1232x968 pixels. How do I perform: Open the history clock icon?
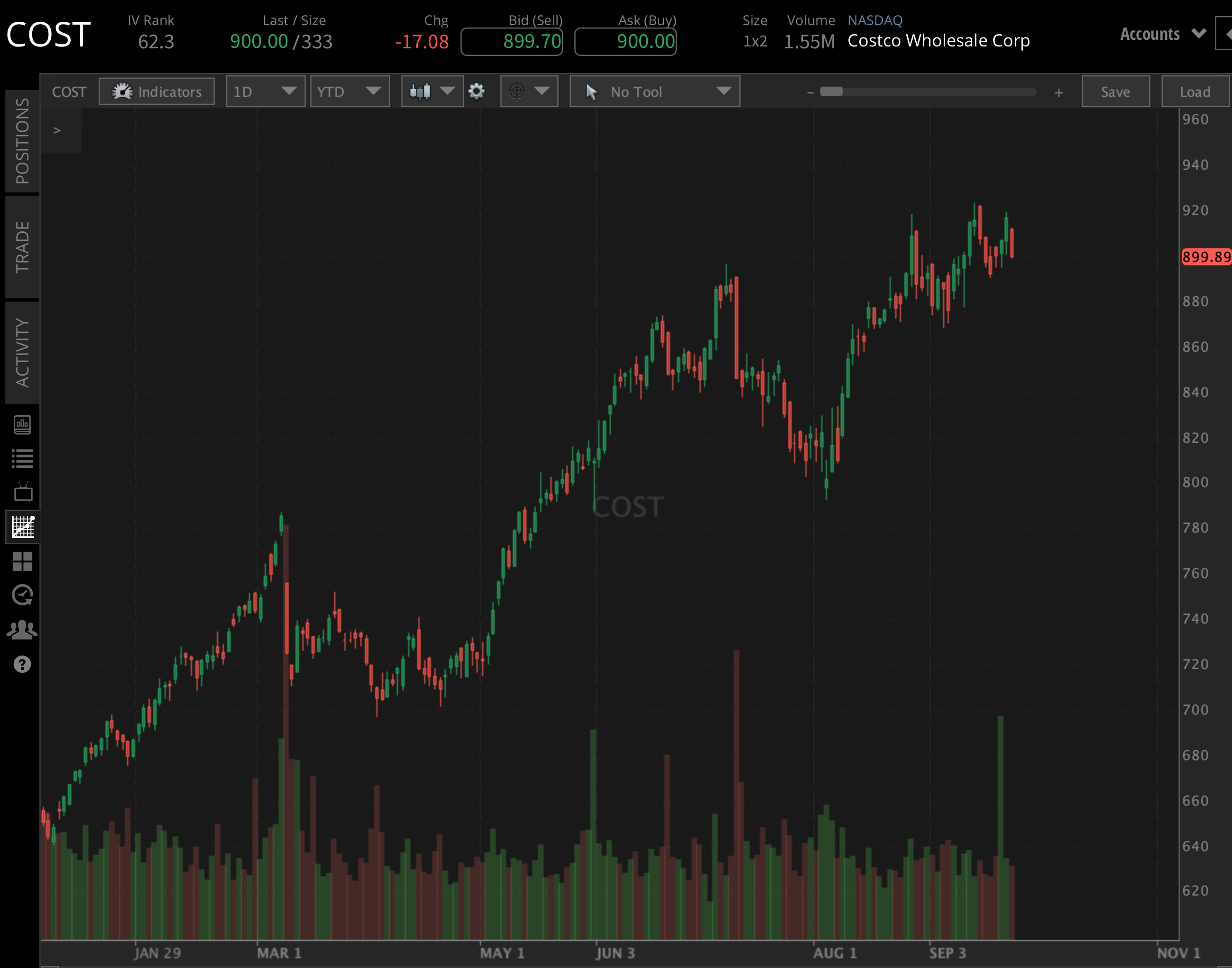coord(22,594)
